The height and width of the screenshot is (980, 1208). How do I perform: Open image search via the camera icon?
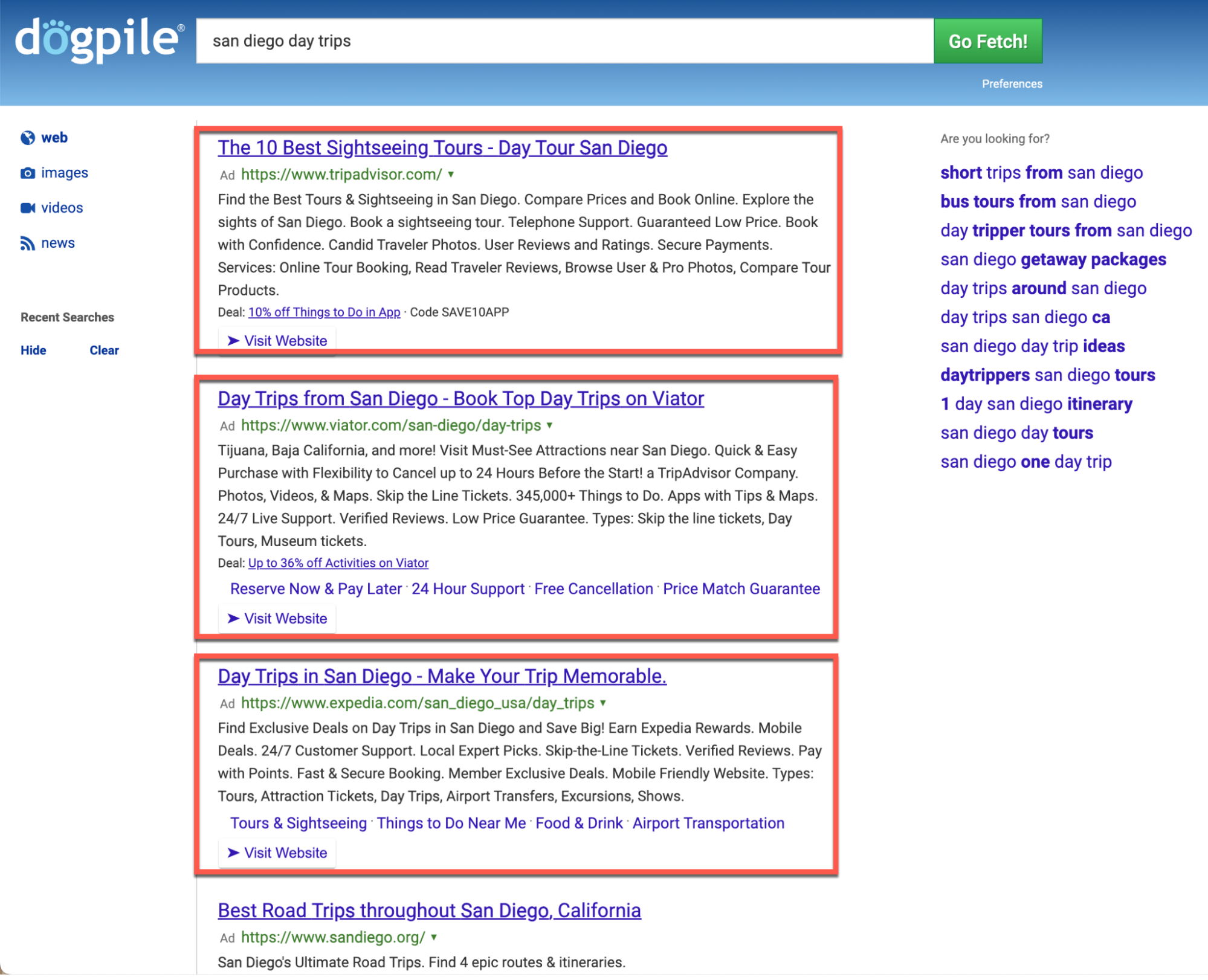[28, 172]
